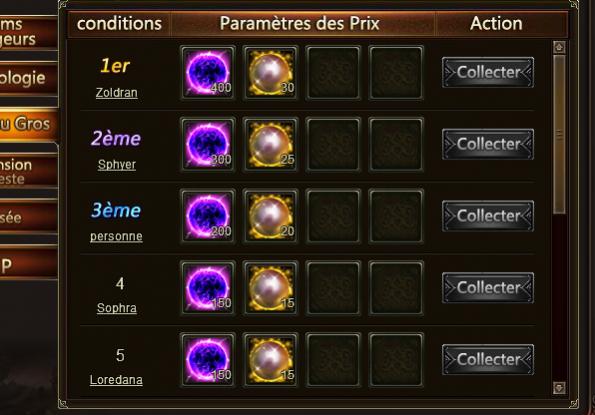Viewport: 595px width, 415px height.
Task: Click the golden pearl icon with 30
Action: coord(271,73)
